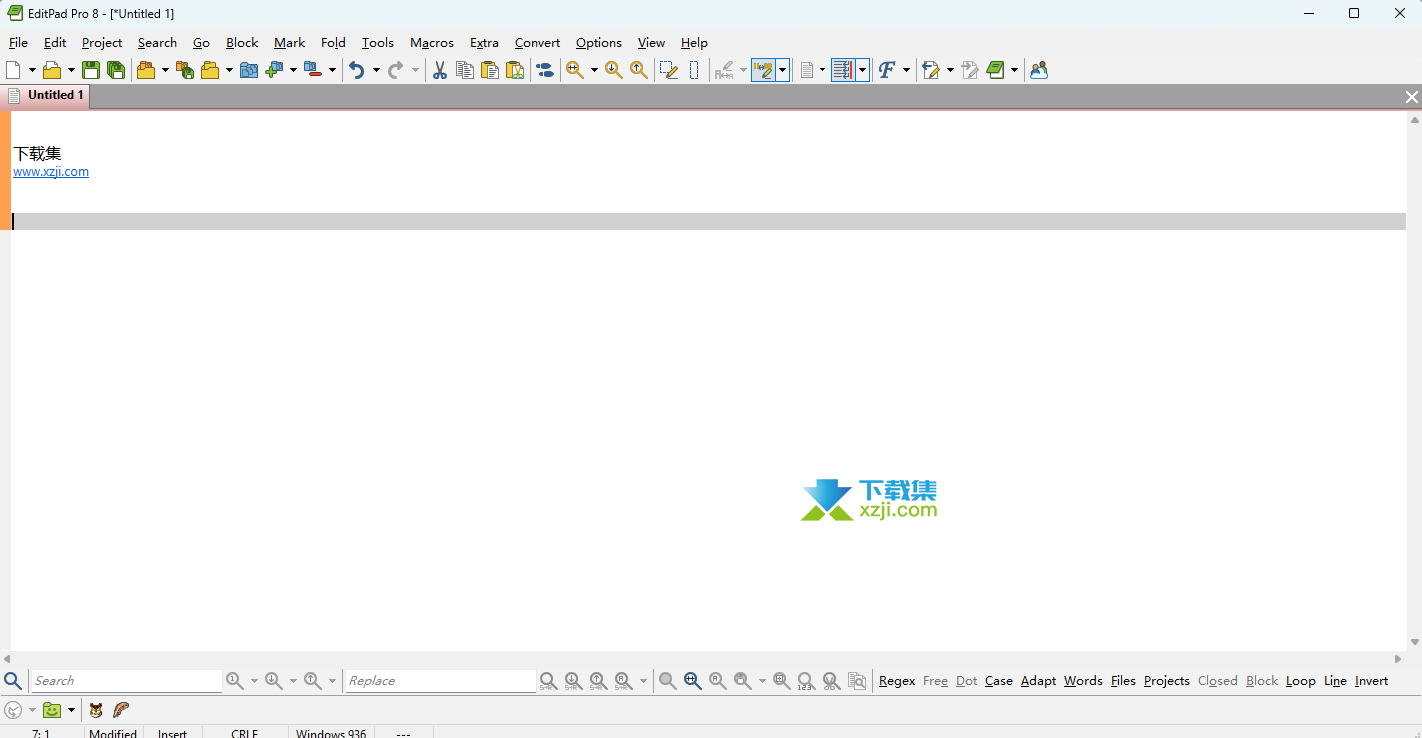Click the green notebook icon in toolbar
The width and height of the screenshot is (1422, 738).
click(x=995, y=70)
